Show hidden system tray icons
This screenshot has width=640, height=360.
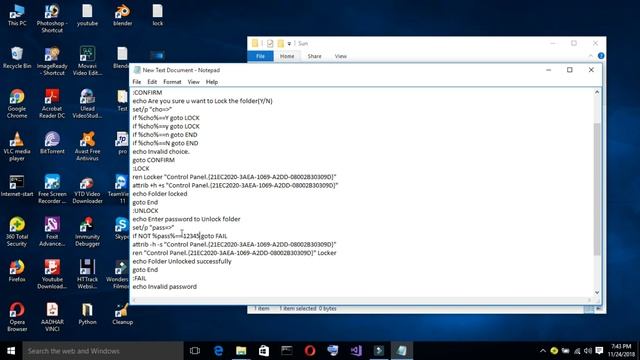(542, 351)
